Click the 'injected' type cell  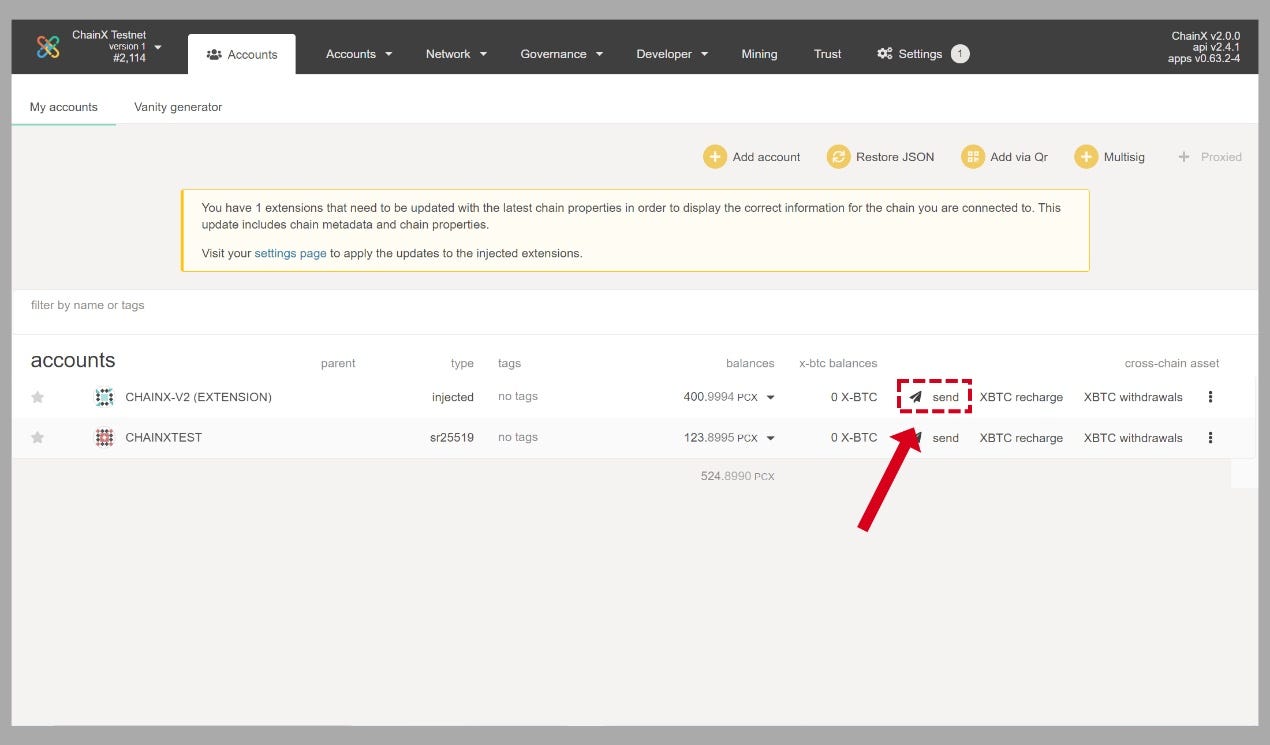pos(453,397)
